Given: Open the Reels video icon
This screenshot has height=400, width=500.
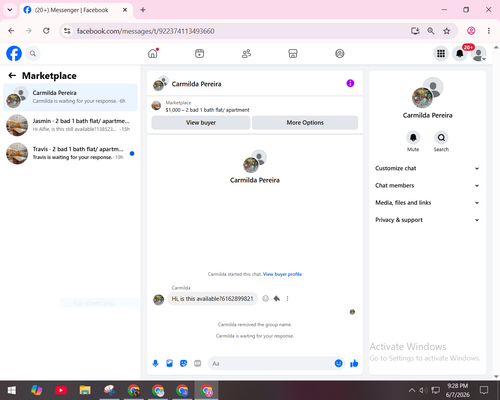Looking at the screenshot, I should tap(200, 53).
